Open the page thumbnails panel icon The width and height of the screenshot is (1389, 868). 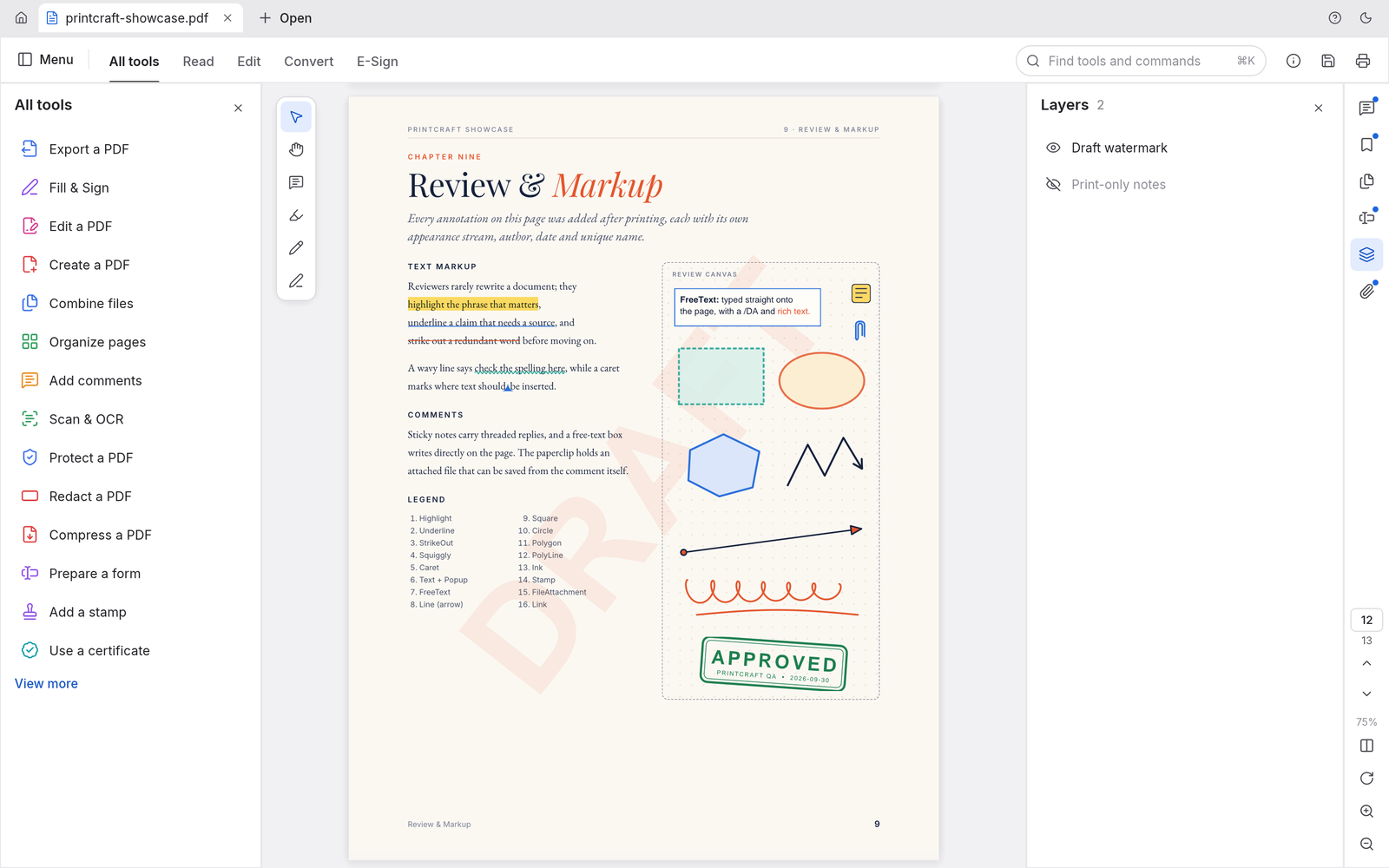click(x=1366, y=181)
